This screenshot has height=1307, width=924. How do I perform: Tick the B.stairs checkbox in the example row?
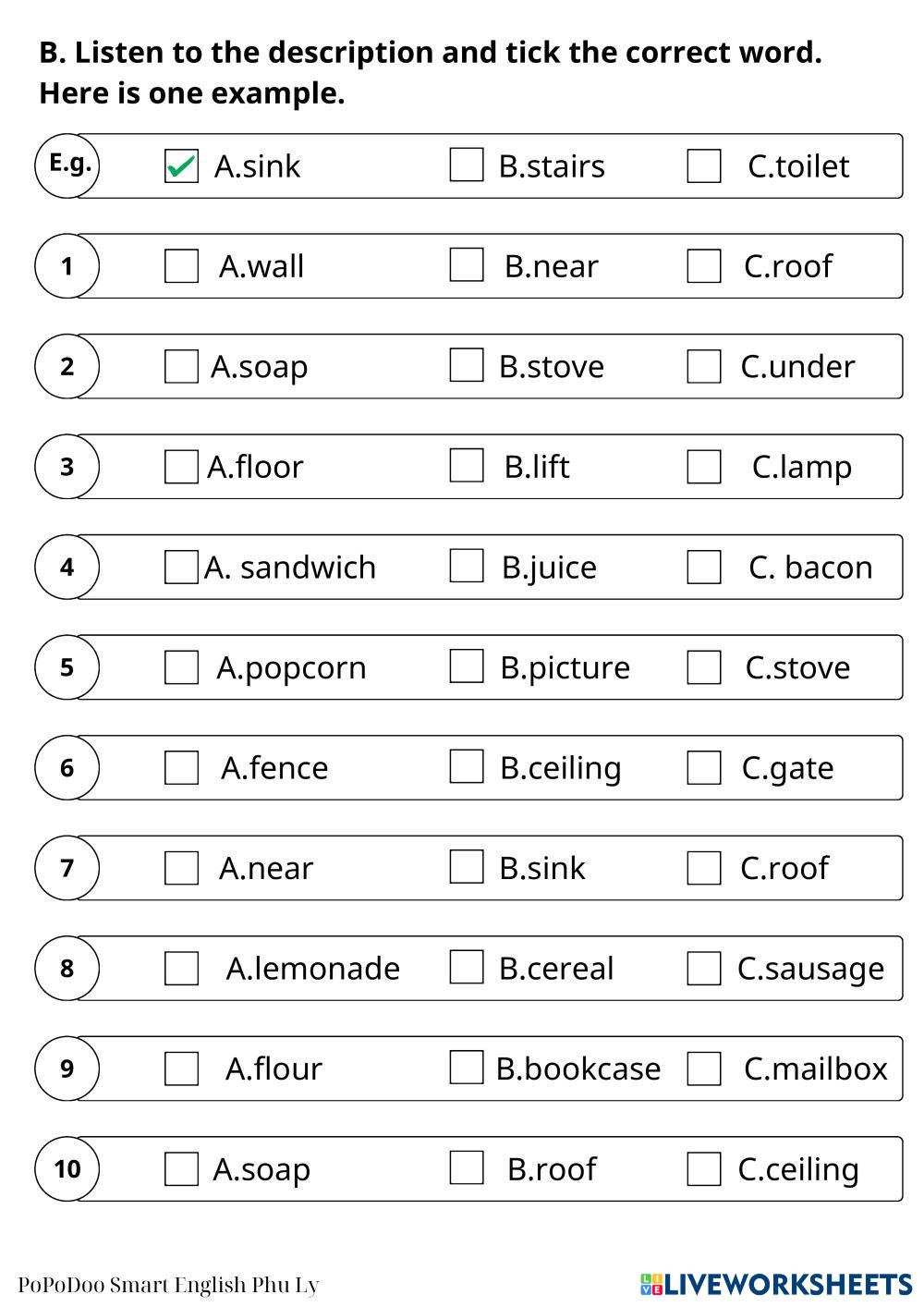(467, 165)
